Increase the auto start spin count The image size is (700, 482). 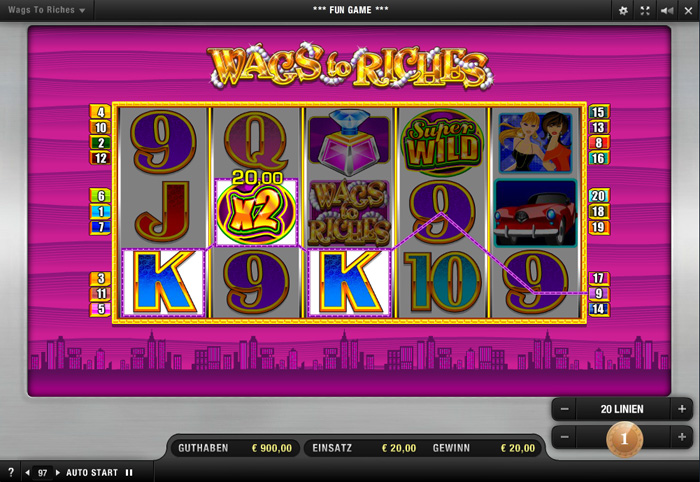tap(58, 472)
